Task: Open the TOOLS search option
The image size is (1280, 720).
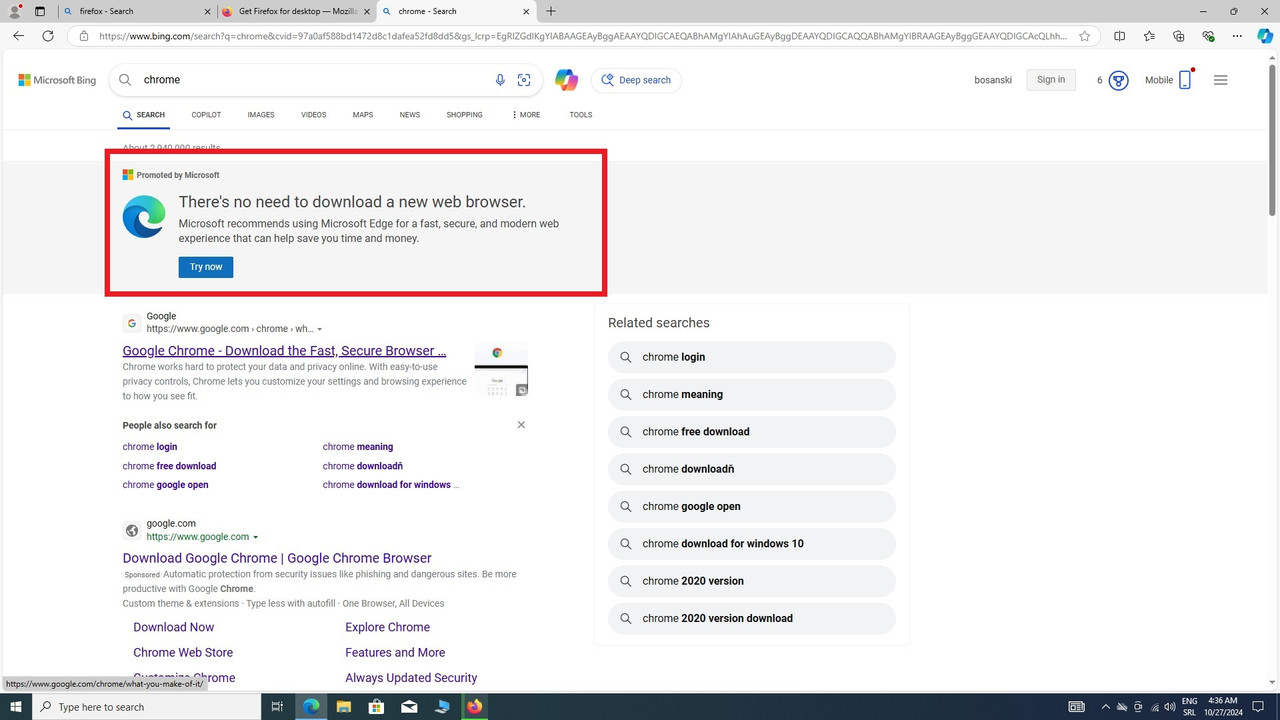Action: click(x=581, y=115)
